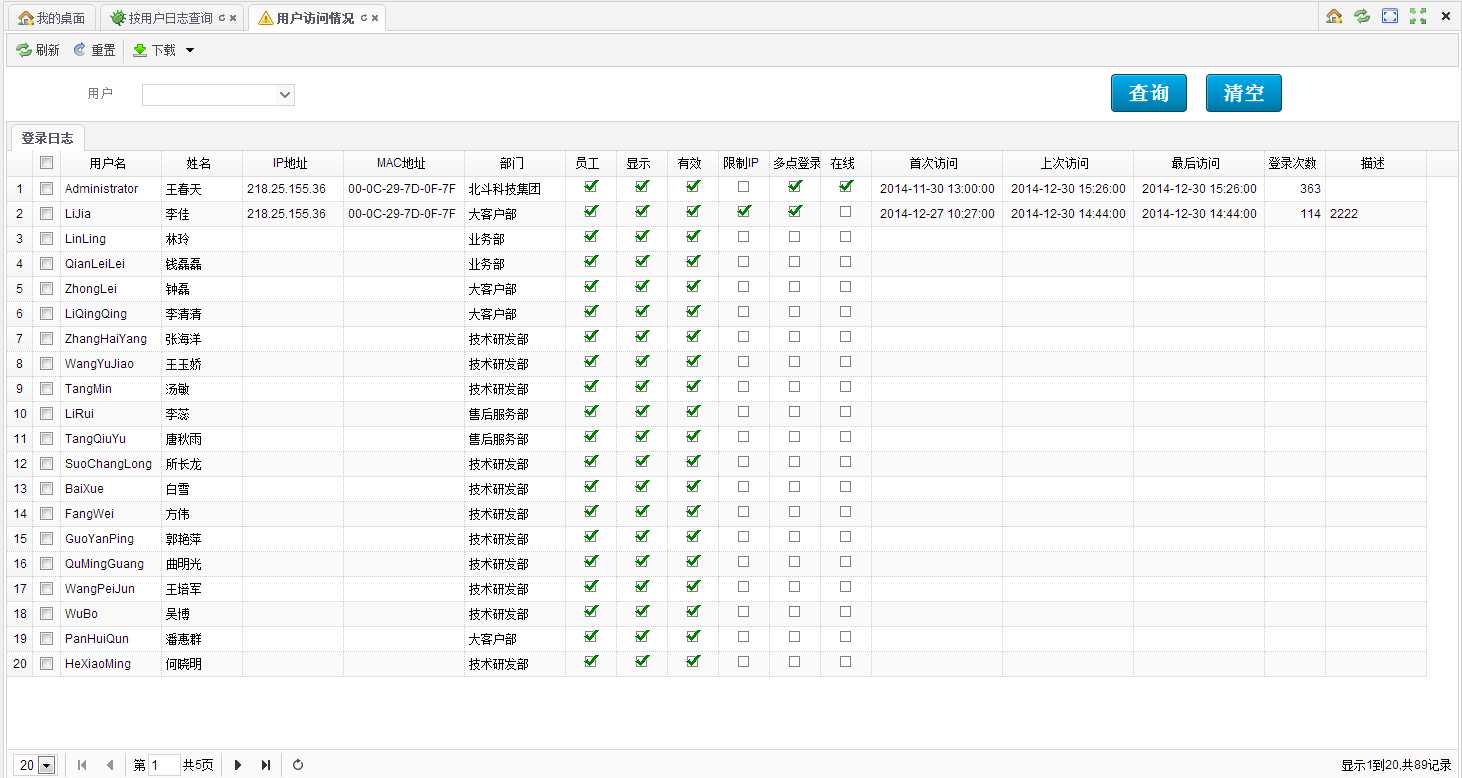
Task: Click the page number input field
Action: pyautogui.click(x=164, y=765)
